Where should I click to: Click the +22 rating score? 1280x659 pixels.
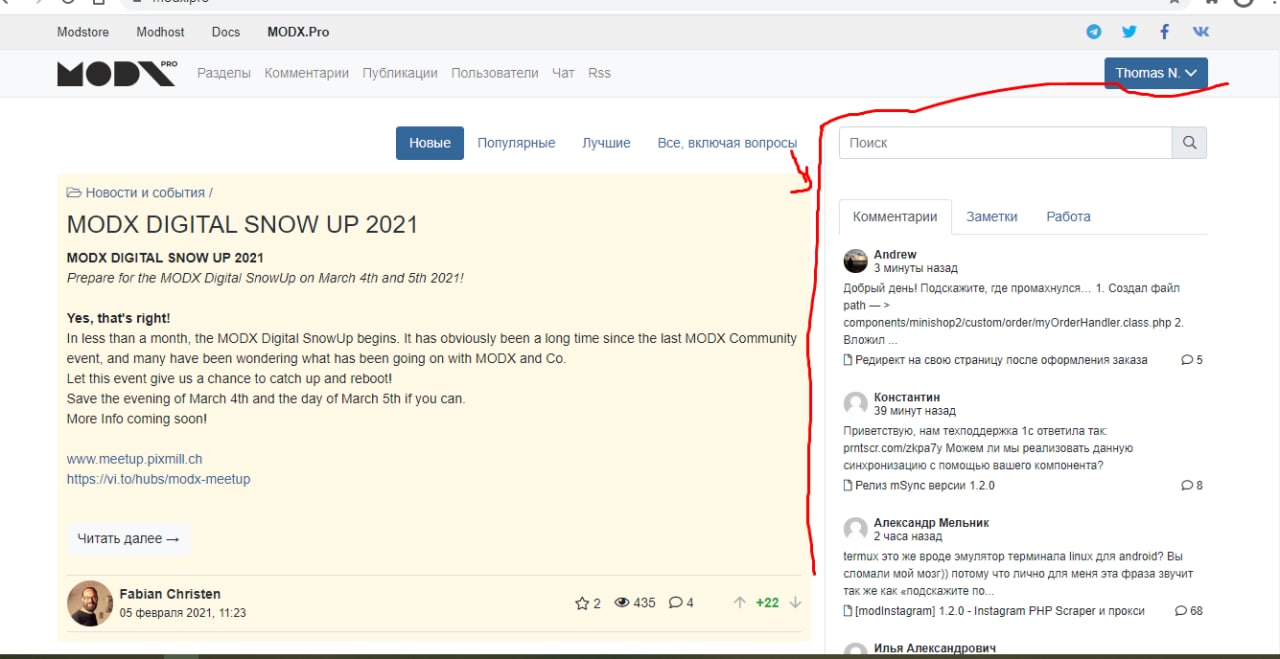(767, 603)
